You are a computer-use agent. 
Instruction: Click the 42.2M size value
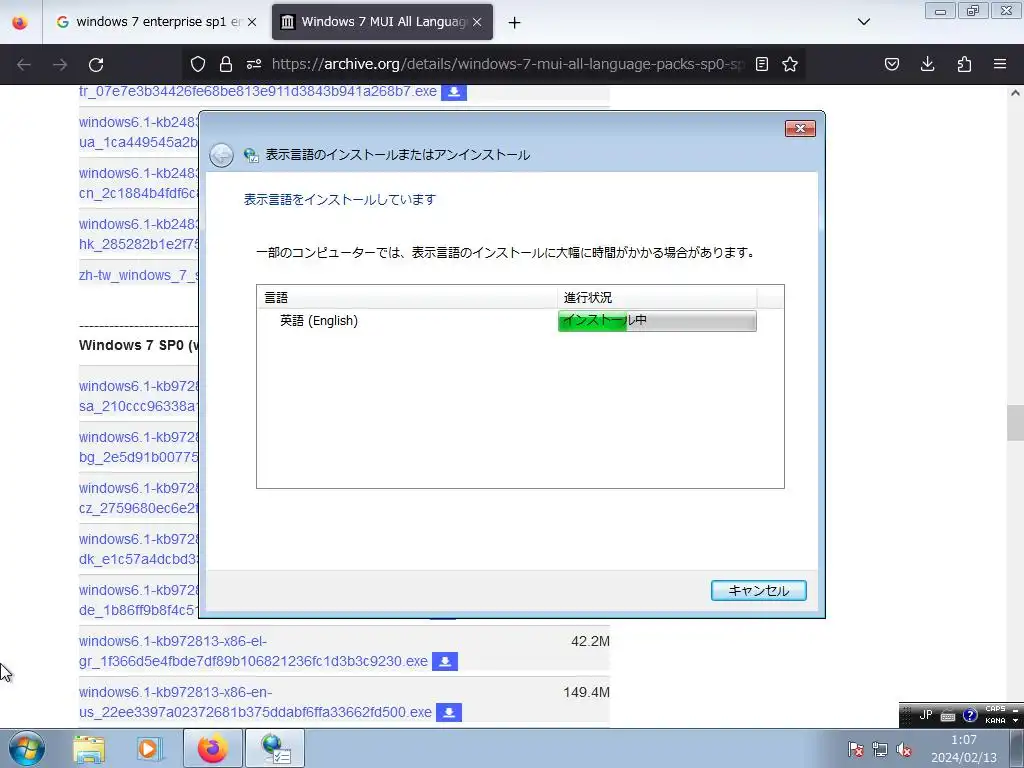[x=590, y=641]
